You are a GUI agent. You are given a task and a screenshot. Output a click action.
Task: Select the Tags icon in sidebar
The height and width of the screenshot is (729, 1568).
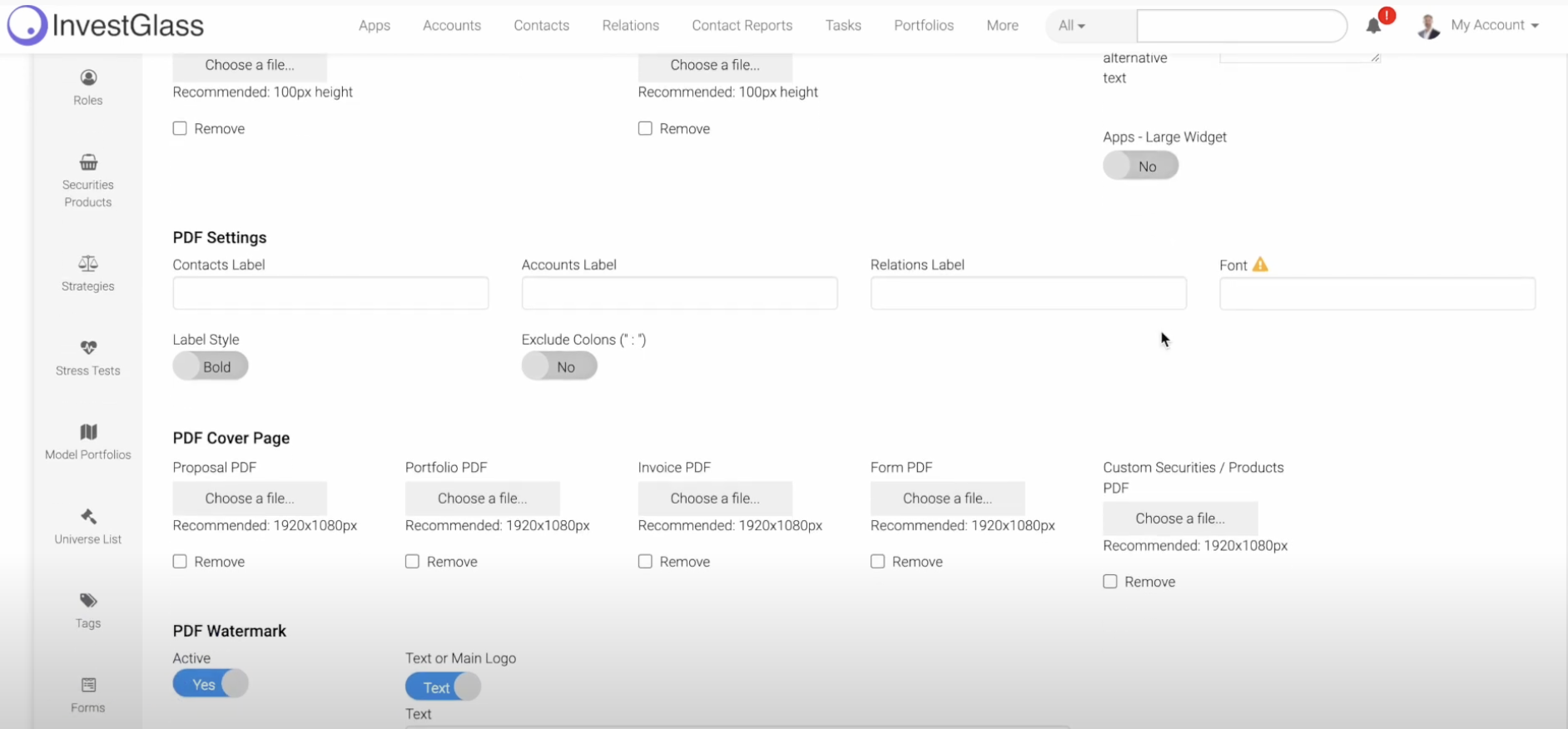pos(88,601)
